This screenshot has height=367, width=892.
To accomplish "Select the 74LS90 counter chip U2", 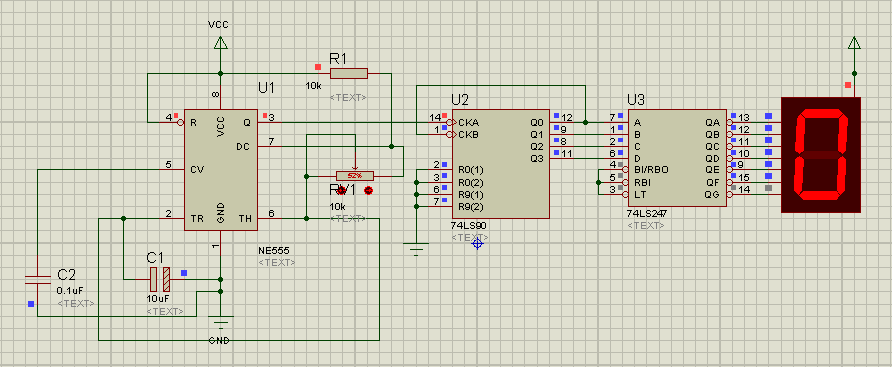I will [501, 164].
